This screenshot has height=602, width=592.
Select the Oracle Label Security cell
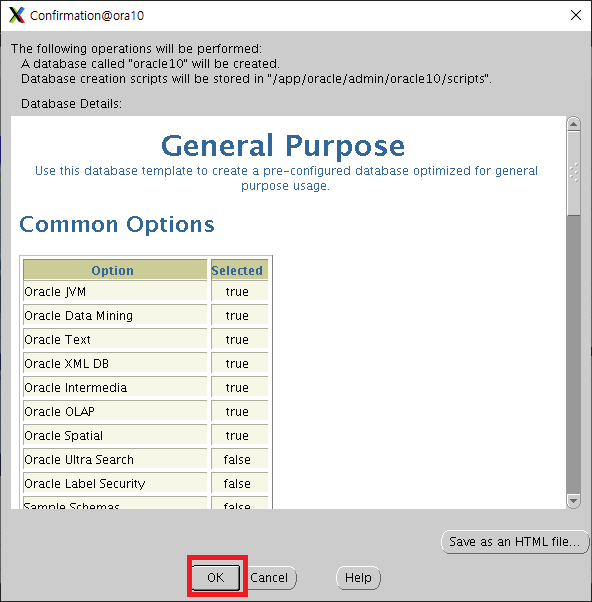tap(115, 483)
